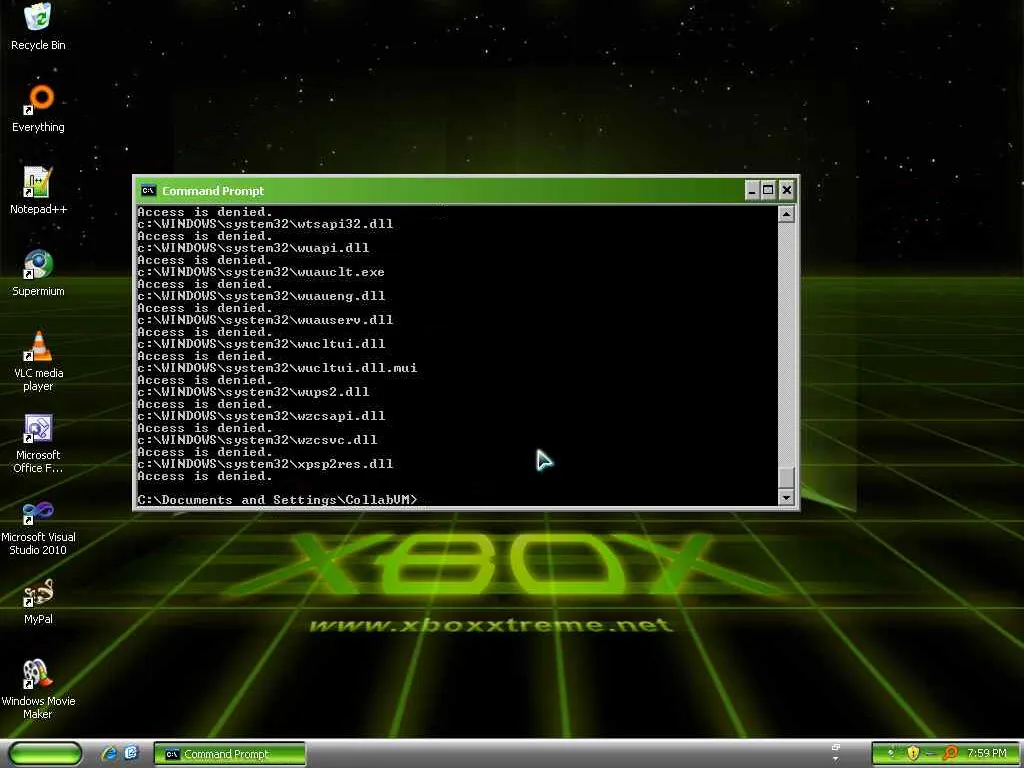This screenshot has width=1024, height=768.
Task: Click the wtsapi32.dll path line
Action: click(x=265, y=224)
